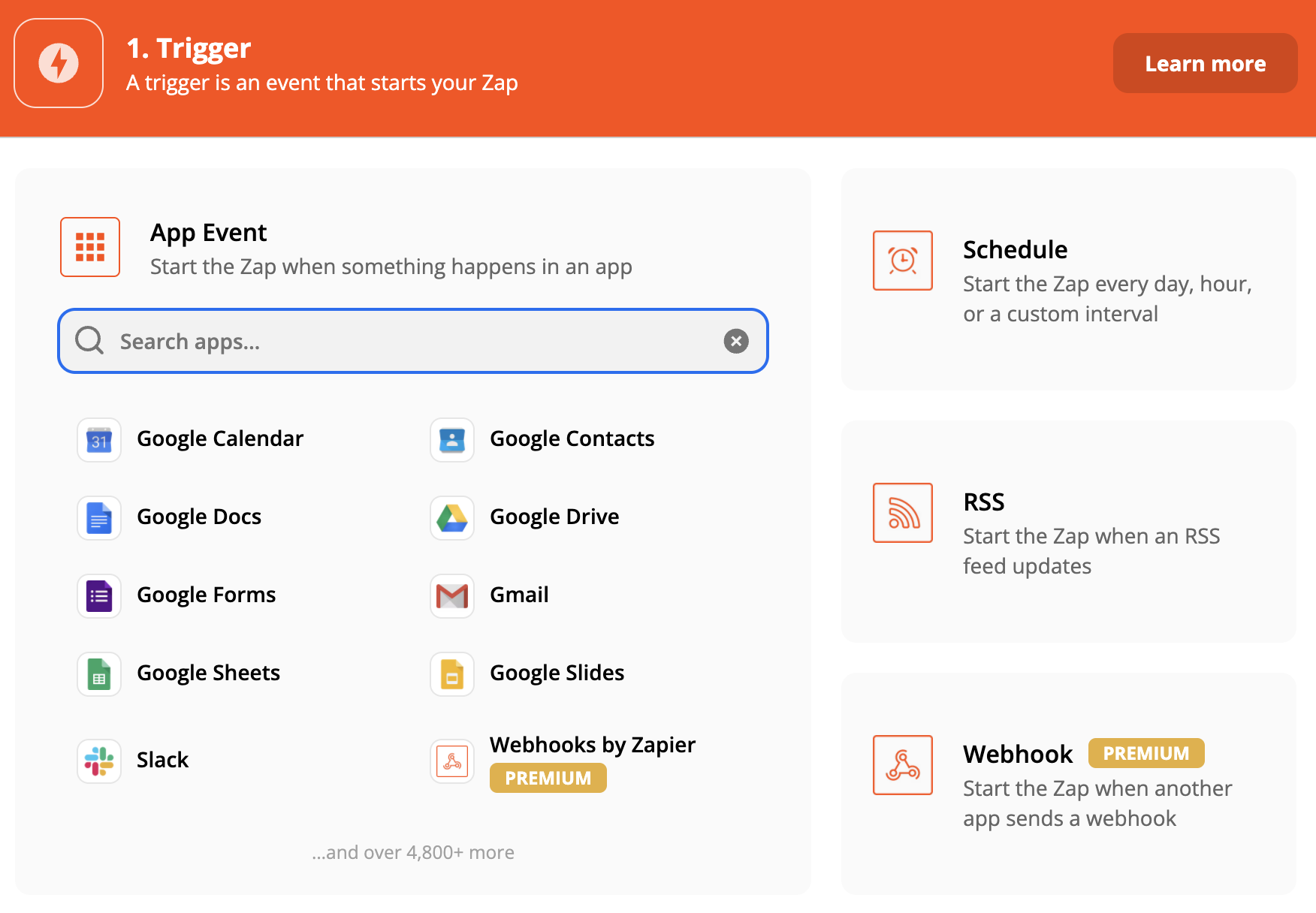This screenshot has width=1316, height=913.
Task: Click the Schedule alarm clock icon
Action: pos(903,261)
